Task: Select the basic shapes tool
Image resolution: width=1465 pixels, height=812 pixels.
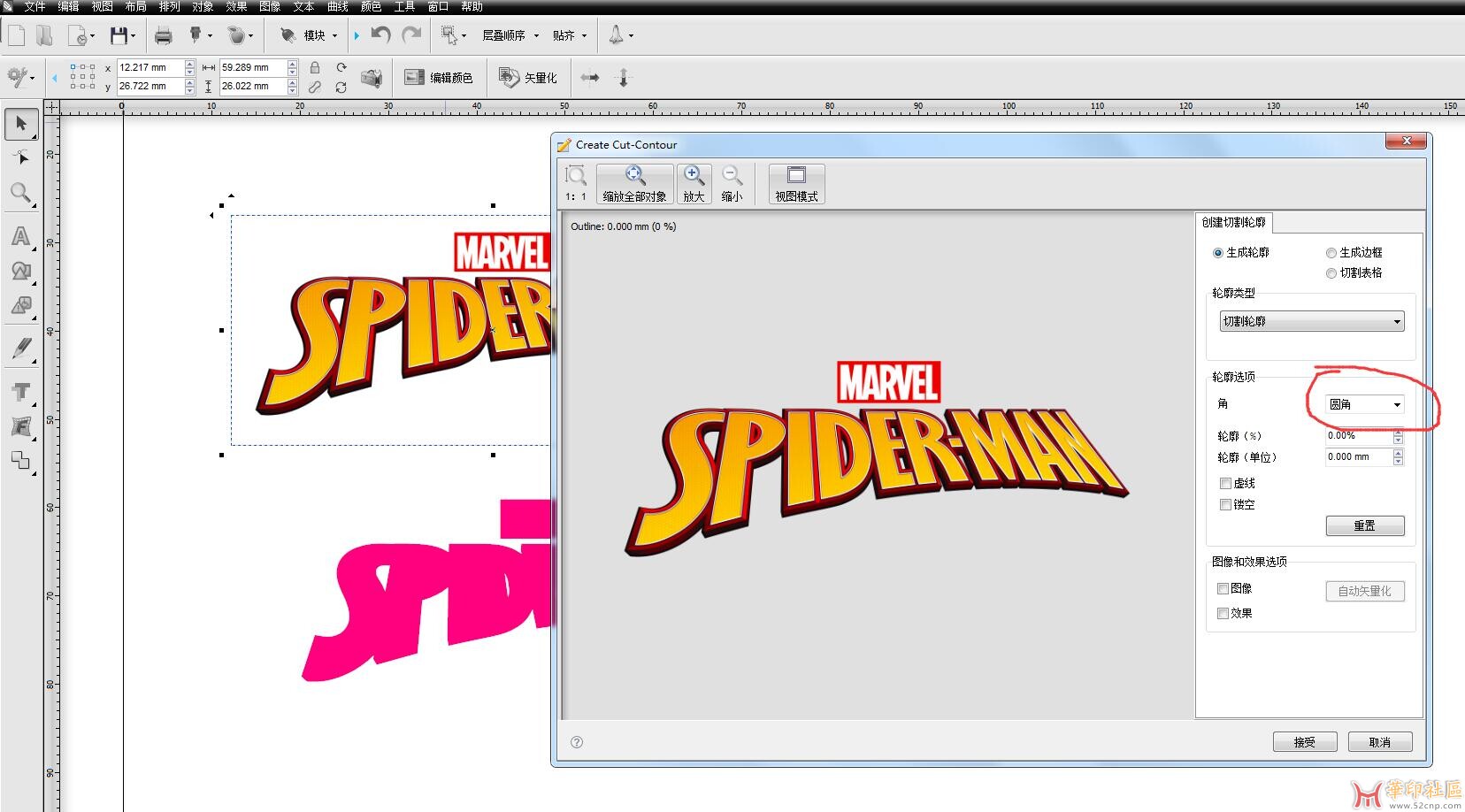Action: pos(21,271)
